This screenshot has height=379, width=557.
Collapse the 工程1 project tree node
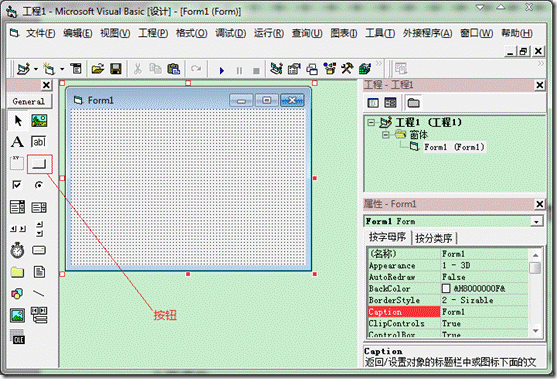tap(371, 123)
